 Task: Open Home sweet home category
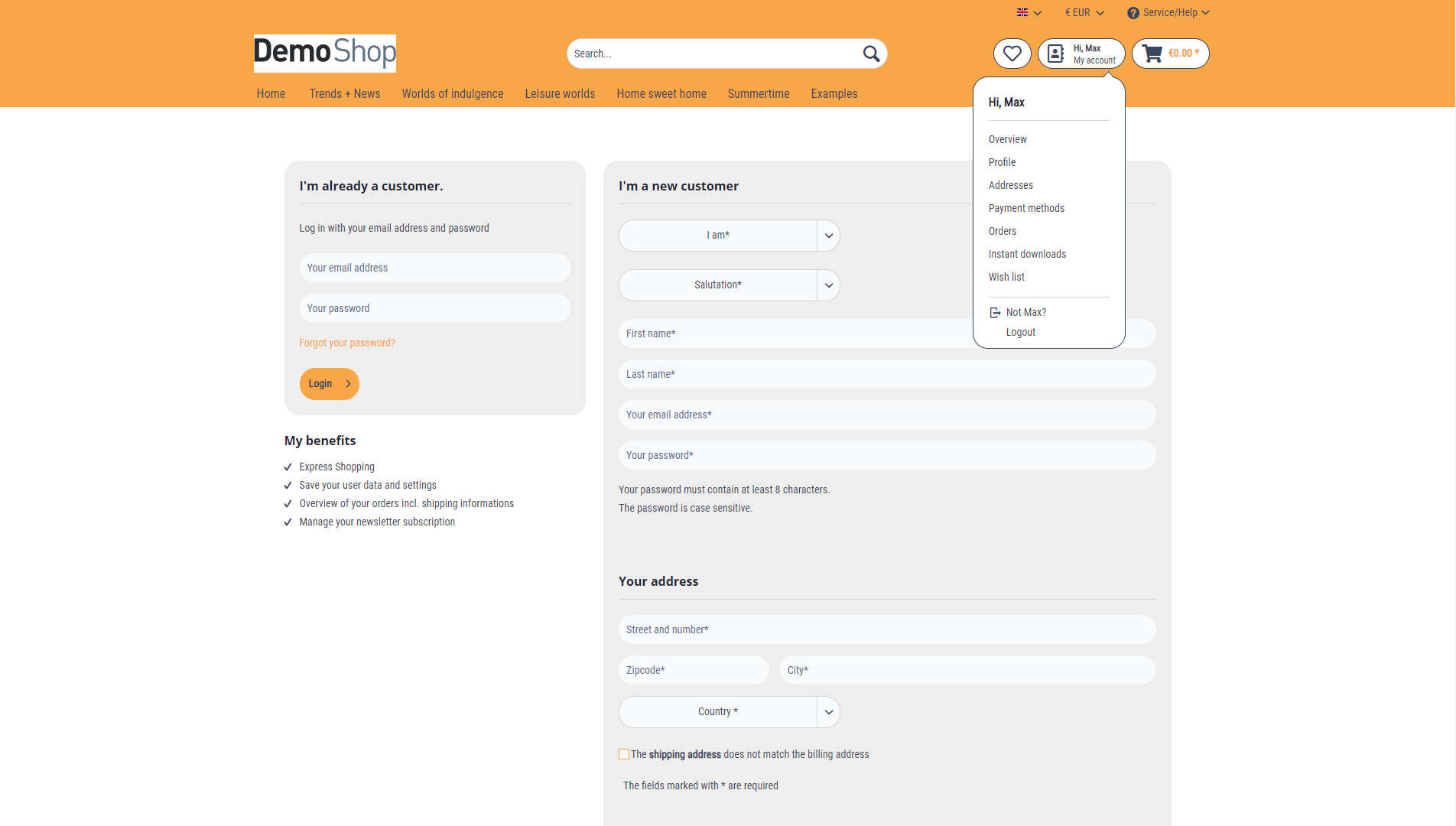pyautogui.click(x=661, y=93)
